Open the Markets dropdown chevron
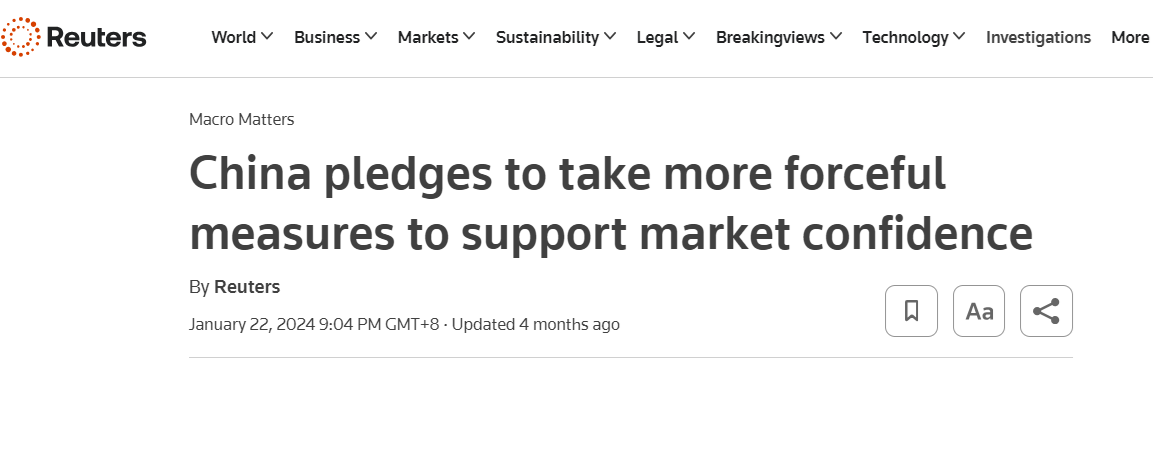This screenshot has width=1153, height=450. point(470,37)
